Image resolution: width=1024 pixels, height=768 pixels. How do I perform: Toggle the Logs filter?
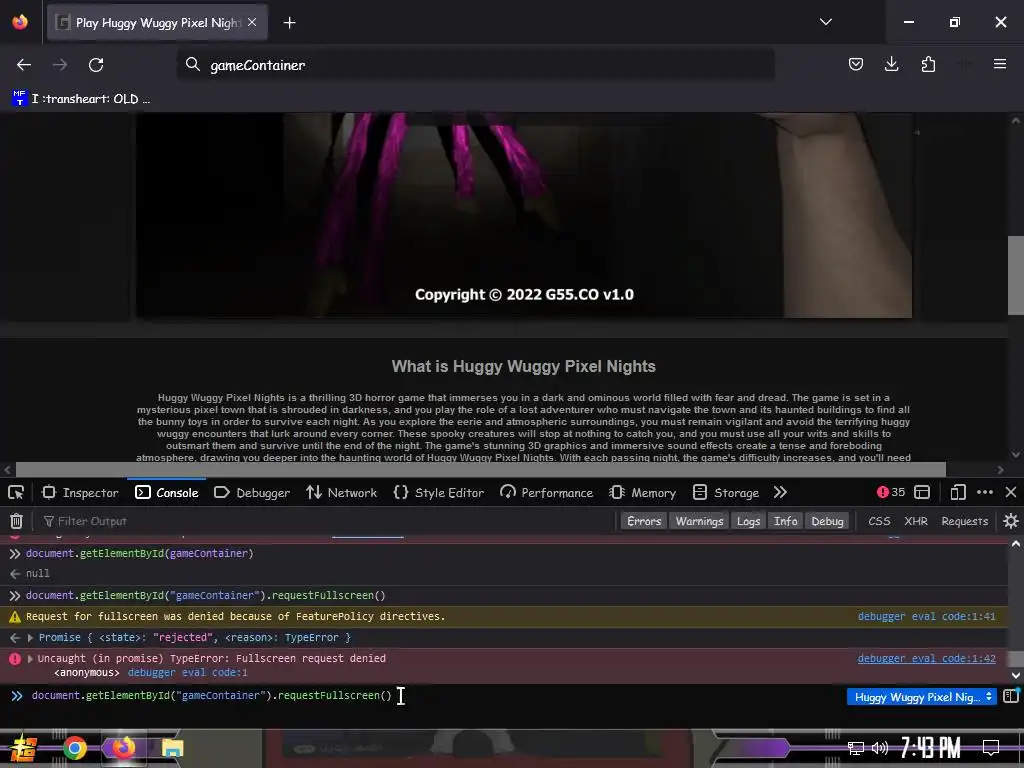748,521
